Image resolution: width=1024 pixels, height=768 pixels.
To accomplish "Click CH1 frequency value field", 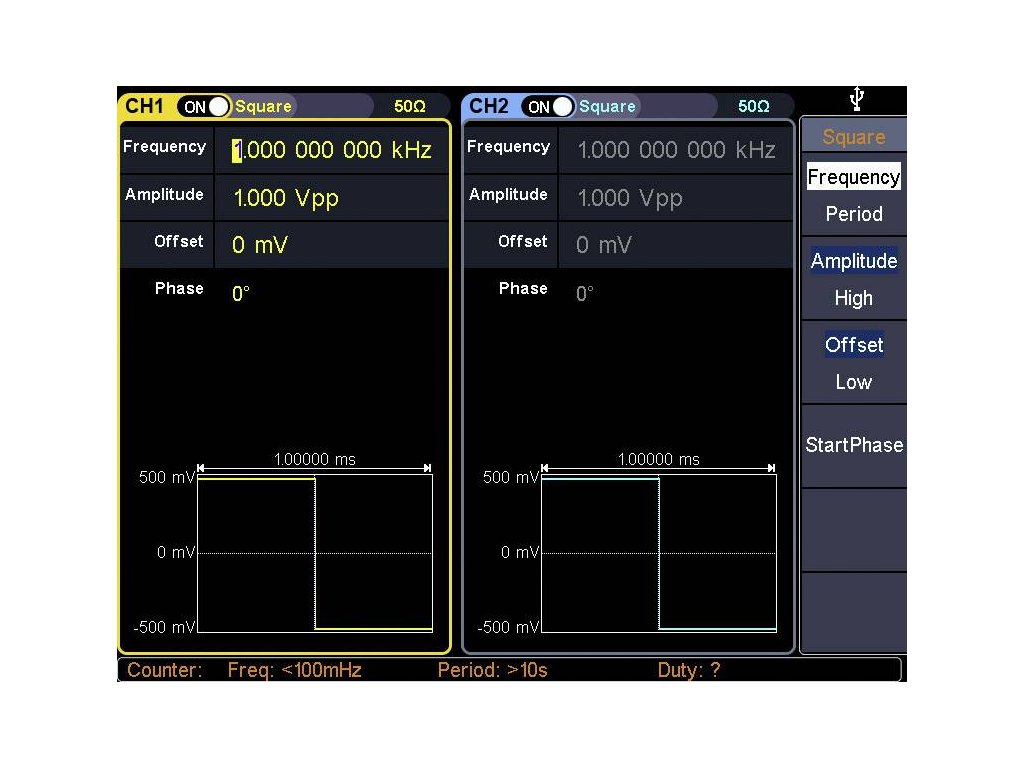I will click(x=332, y=150).
